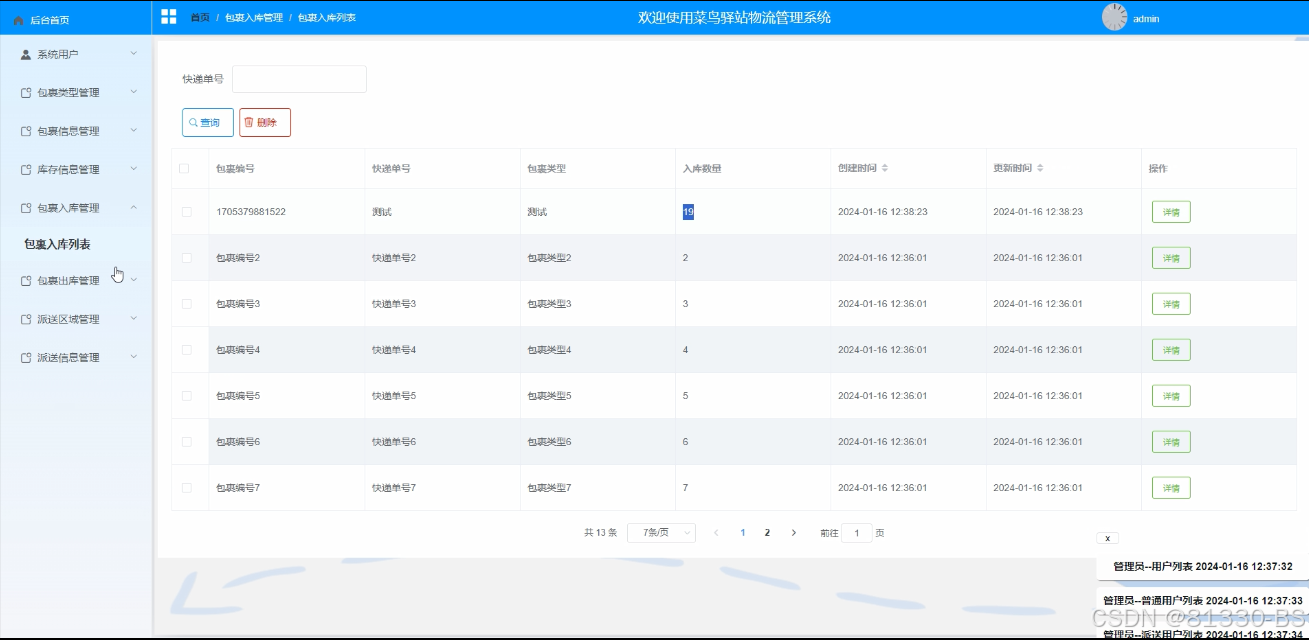The image size is (1309, 640).
Task: Open 详情 for 包裹编号2 row
Action: point(1171,258)
